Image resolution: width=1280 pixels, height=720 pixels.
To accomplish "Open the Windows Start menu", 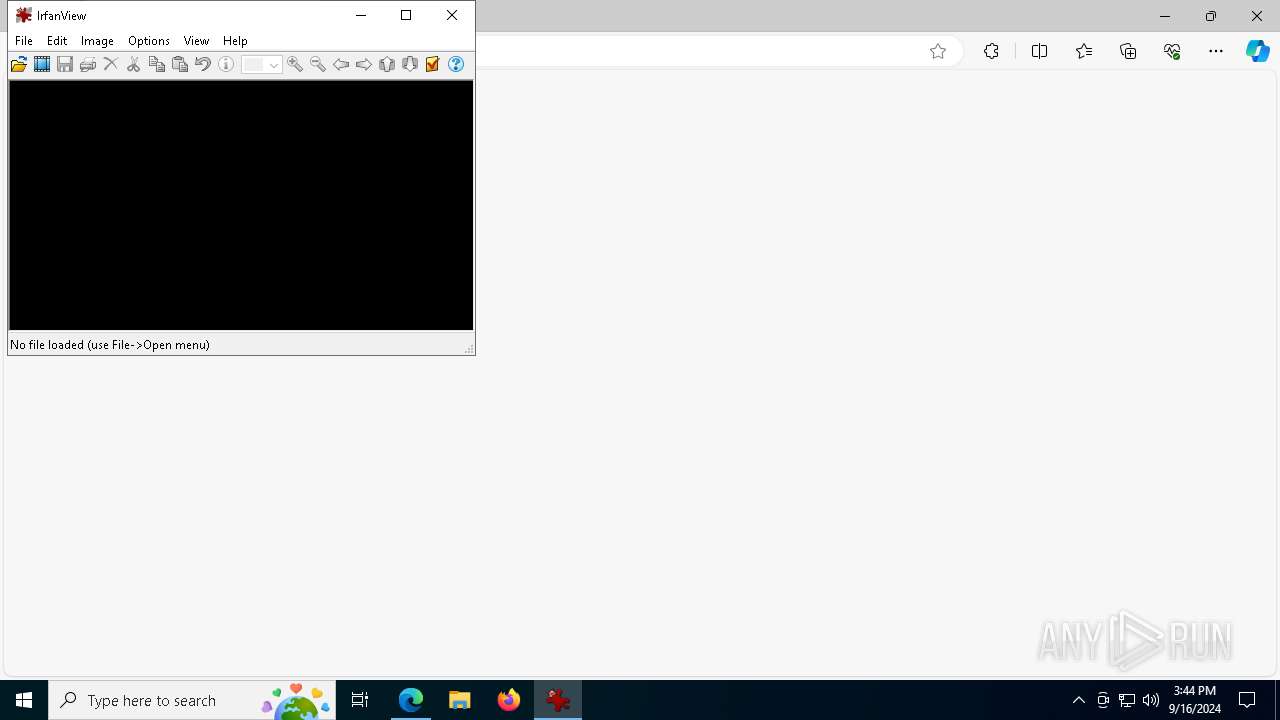I will (x=24, y=700).
